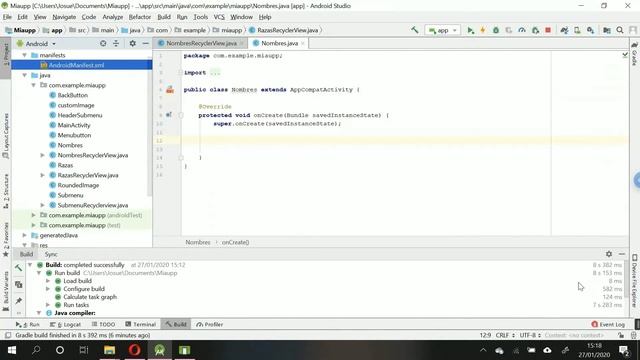Collapse the com.example.miaupp package
Viewport: 640px width, 360px height.
[x=33, y=85]
